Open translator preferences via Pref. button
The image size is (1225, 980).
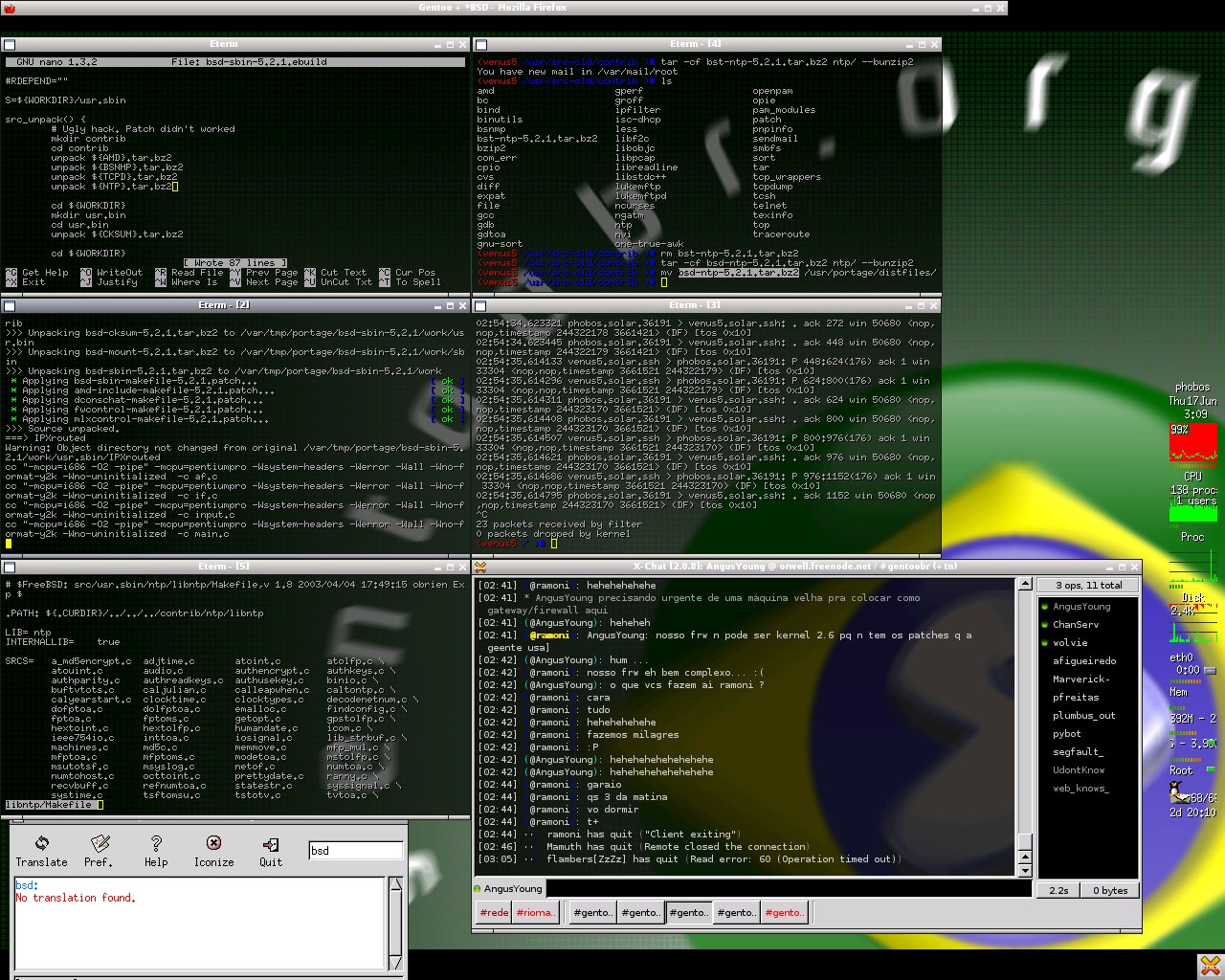click(x=99, y=851)
